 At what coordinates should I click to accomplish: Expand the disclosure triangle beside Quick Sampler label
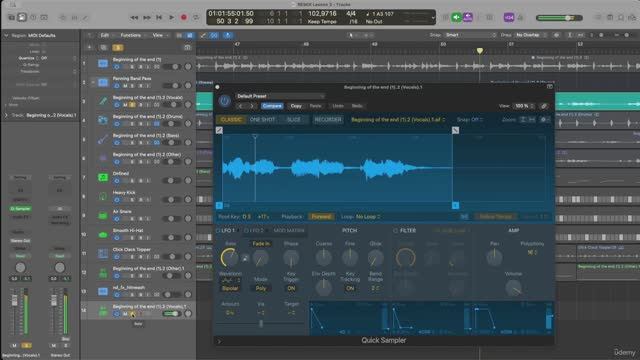(219, 341)
